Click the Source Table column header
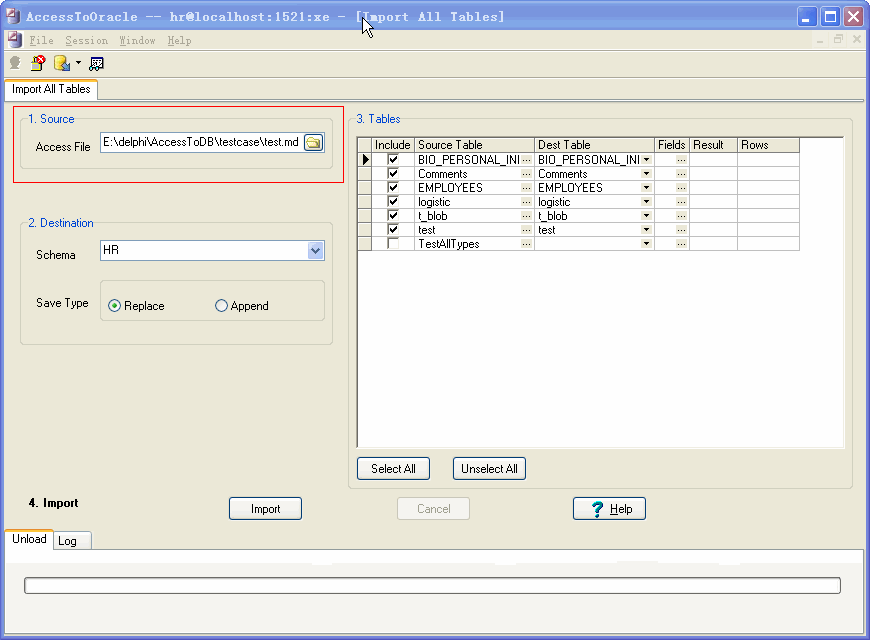Image resolution: width=870 pixels, height=640 pixels. pos(474,145)
